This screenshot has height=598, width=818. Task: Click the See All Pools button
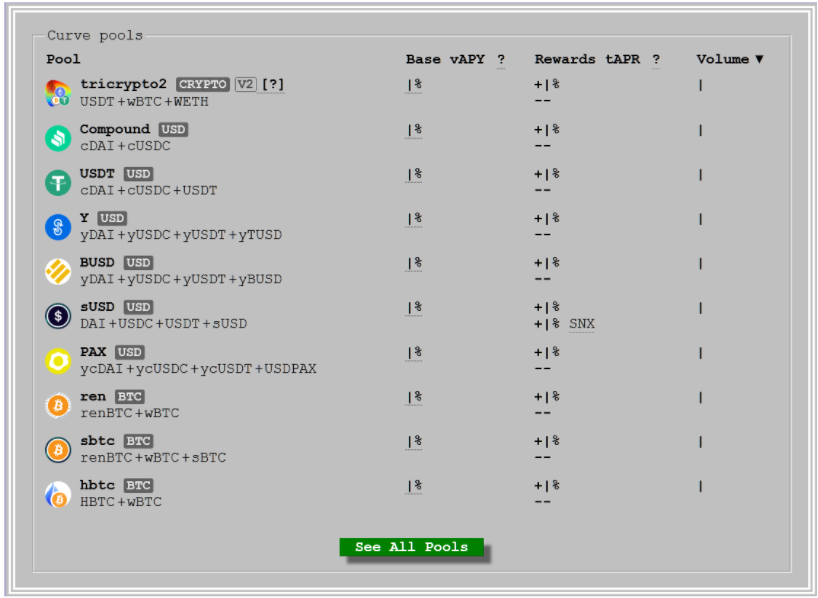(411, 547)
